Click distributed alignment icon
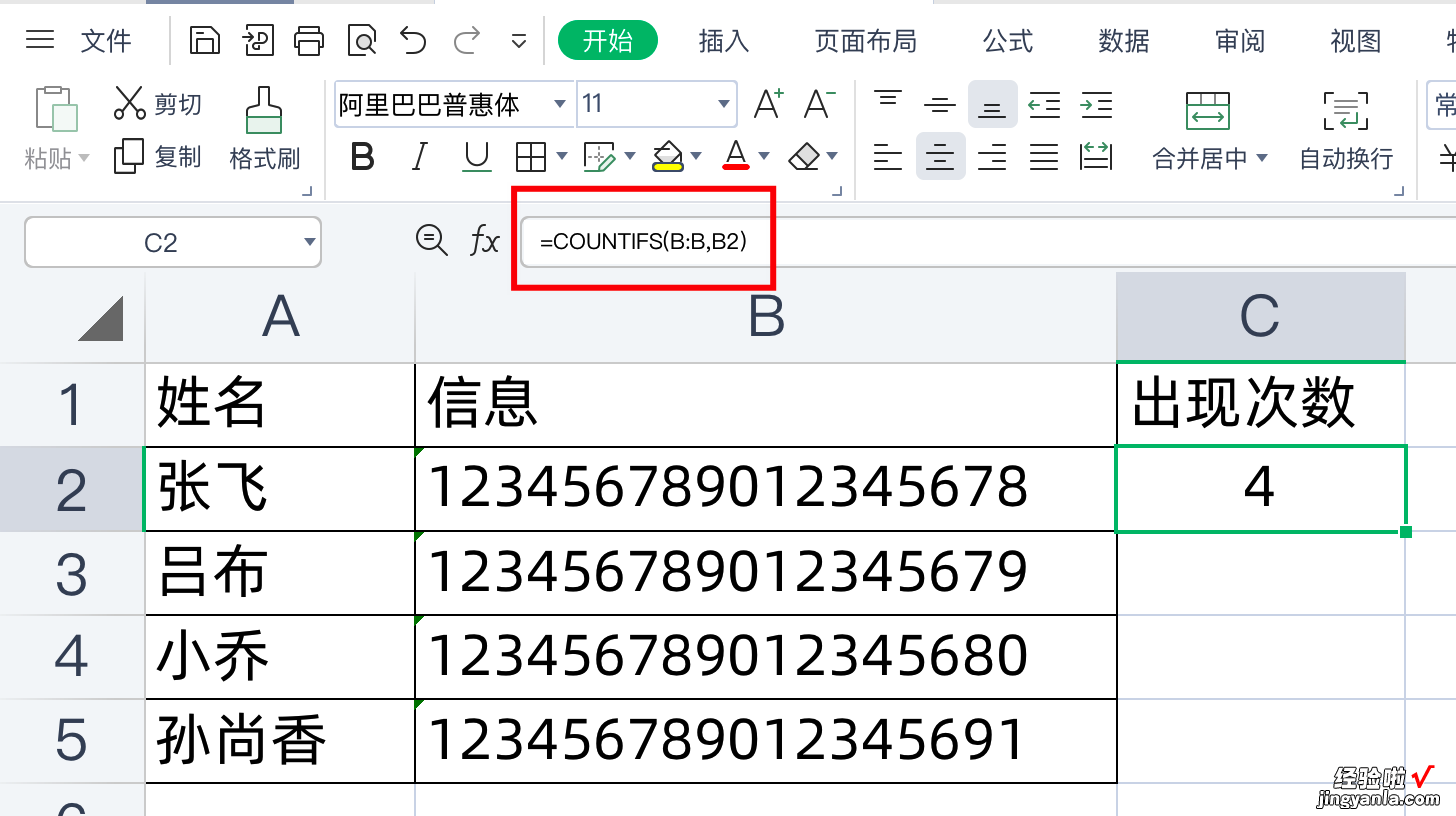1456x816 pixels. tap(1096, 157)
